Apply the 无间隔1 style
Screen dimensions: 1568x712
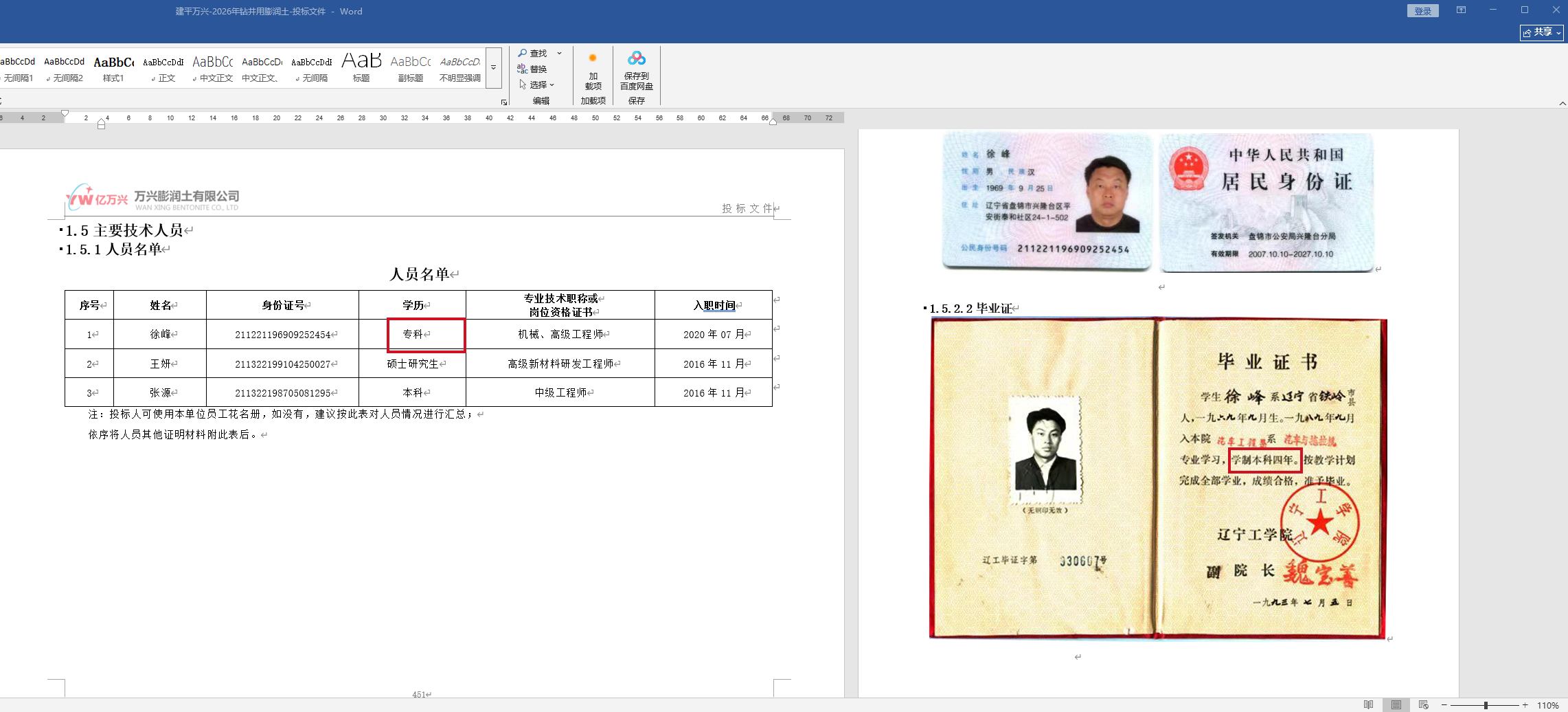click(18, 69)
